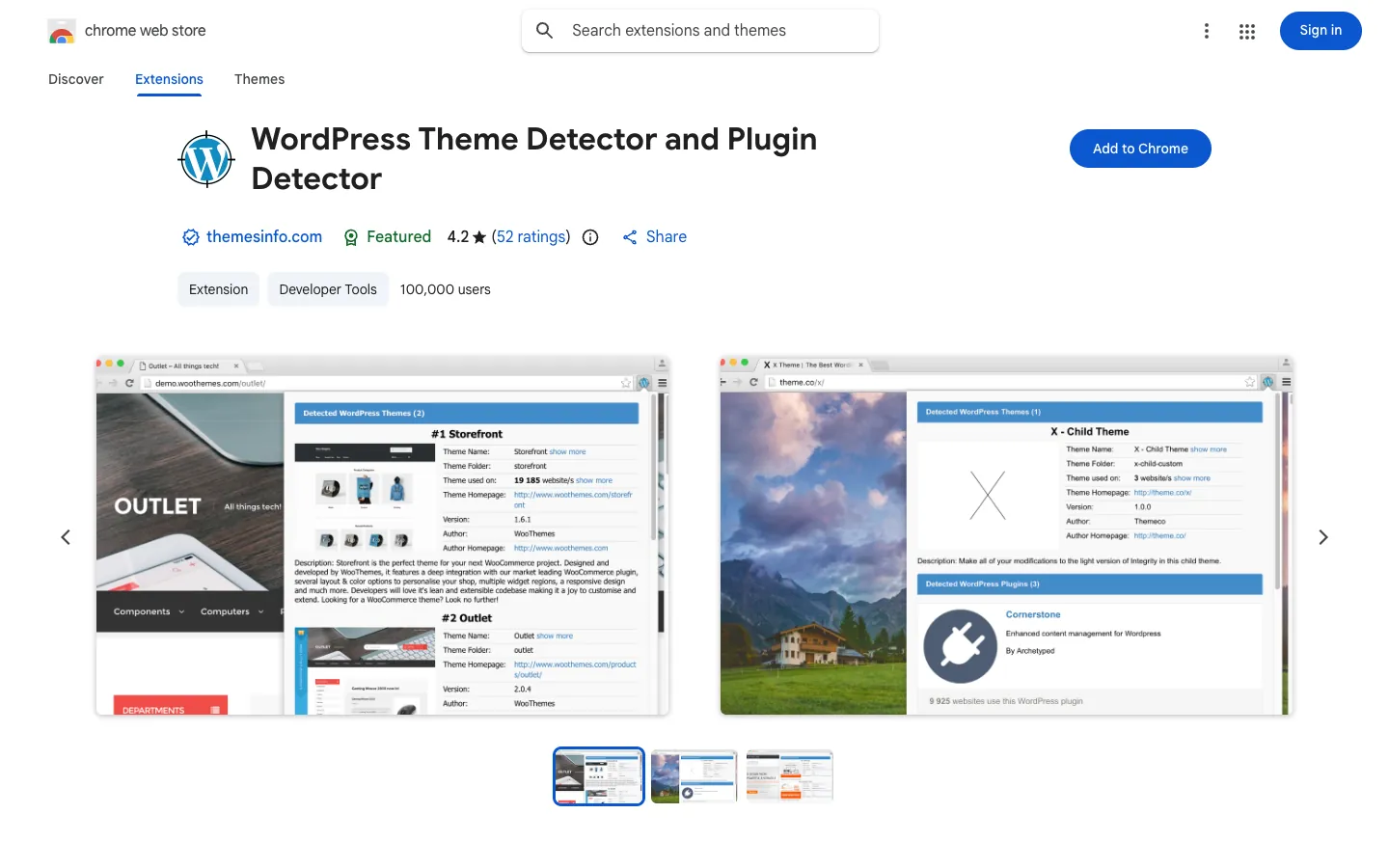This screenshot has width=1389, height=868.
Task: Open the 52 ratings link
Action: point(531,236)
